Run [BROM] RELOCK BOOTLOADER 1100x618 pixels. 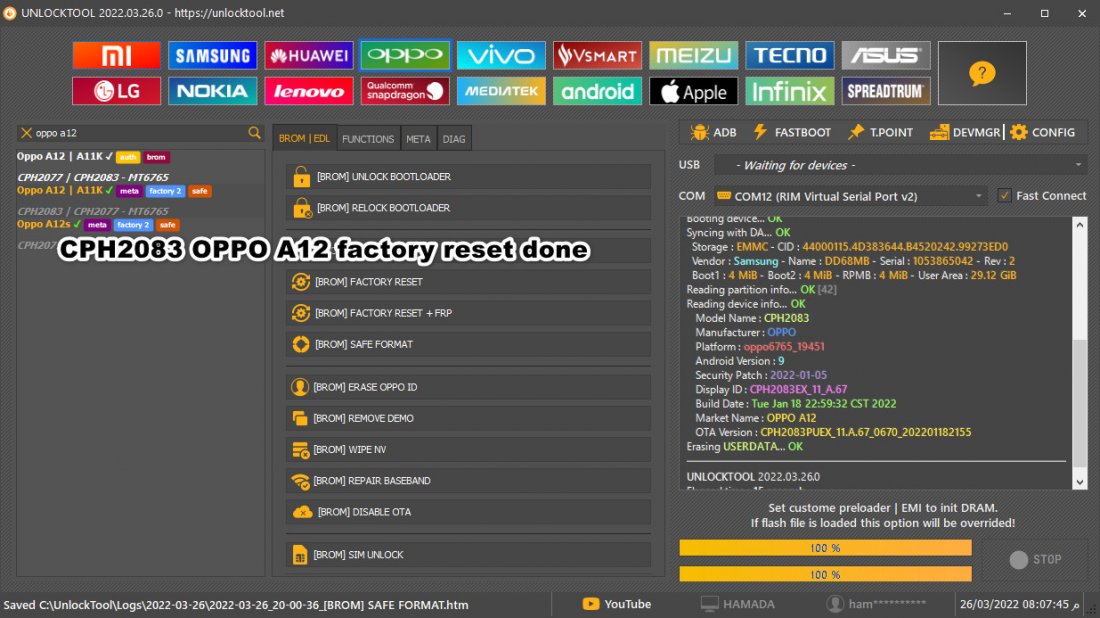(468, 208)
